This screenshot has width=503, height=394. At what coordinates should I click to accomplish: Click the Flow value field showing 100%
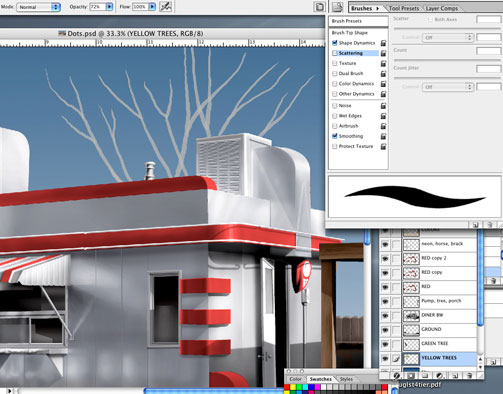tap(140, 7)
